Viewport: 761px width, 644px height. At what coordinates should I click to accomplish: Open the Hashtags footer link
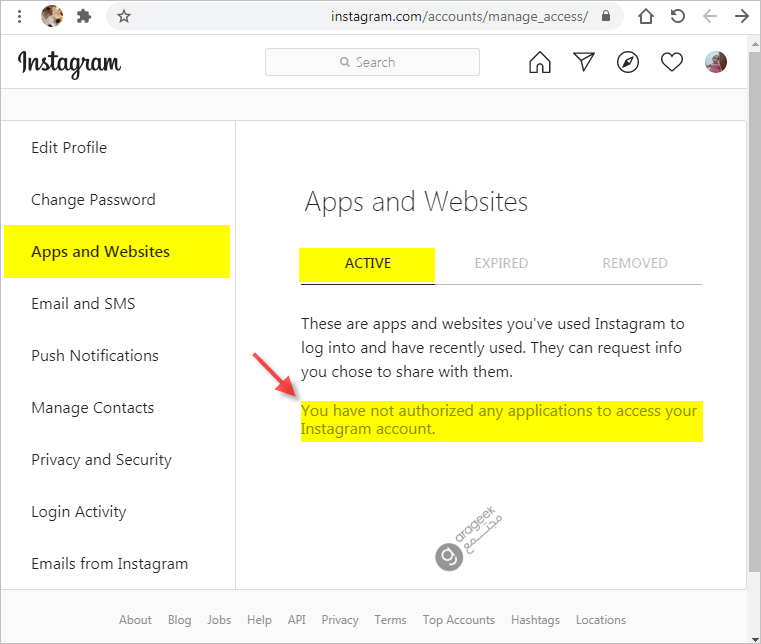(x=535, y=620)
